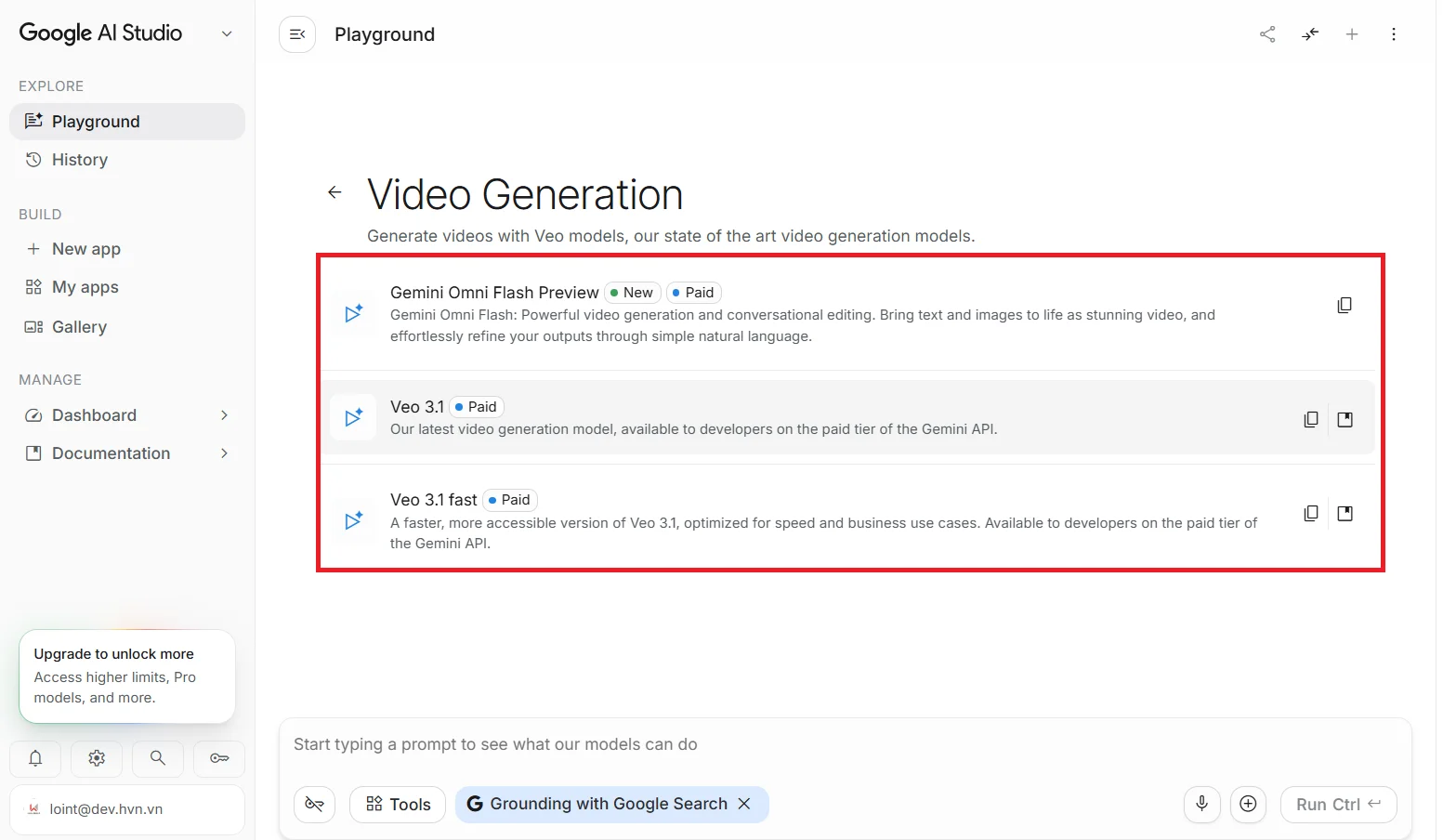Image resolution: width=1443 pixels, height=840 pixels.
Task: Click the icon button left of Tools
Action: 315,804
